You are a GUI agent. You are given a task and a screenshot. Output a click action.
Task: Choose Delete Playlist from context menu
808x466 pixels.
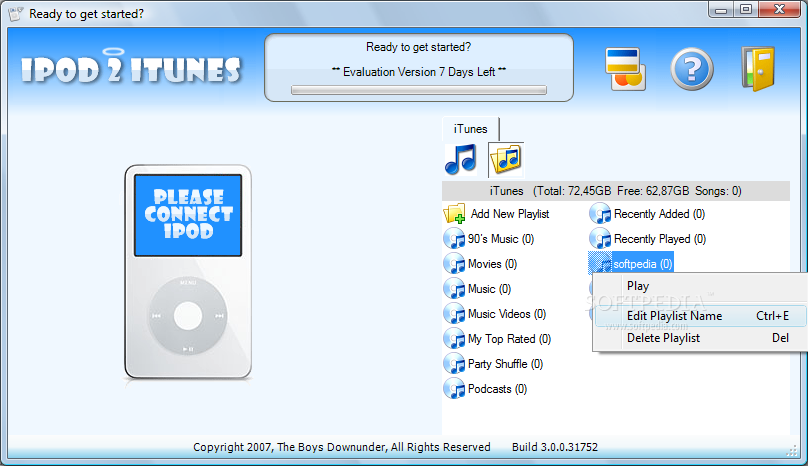[663, 338]
